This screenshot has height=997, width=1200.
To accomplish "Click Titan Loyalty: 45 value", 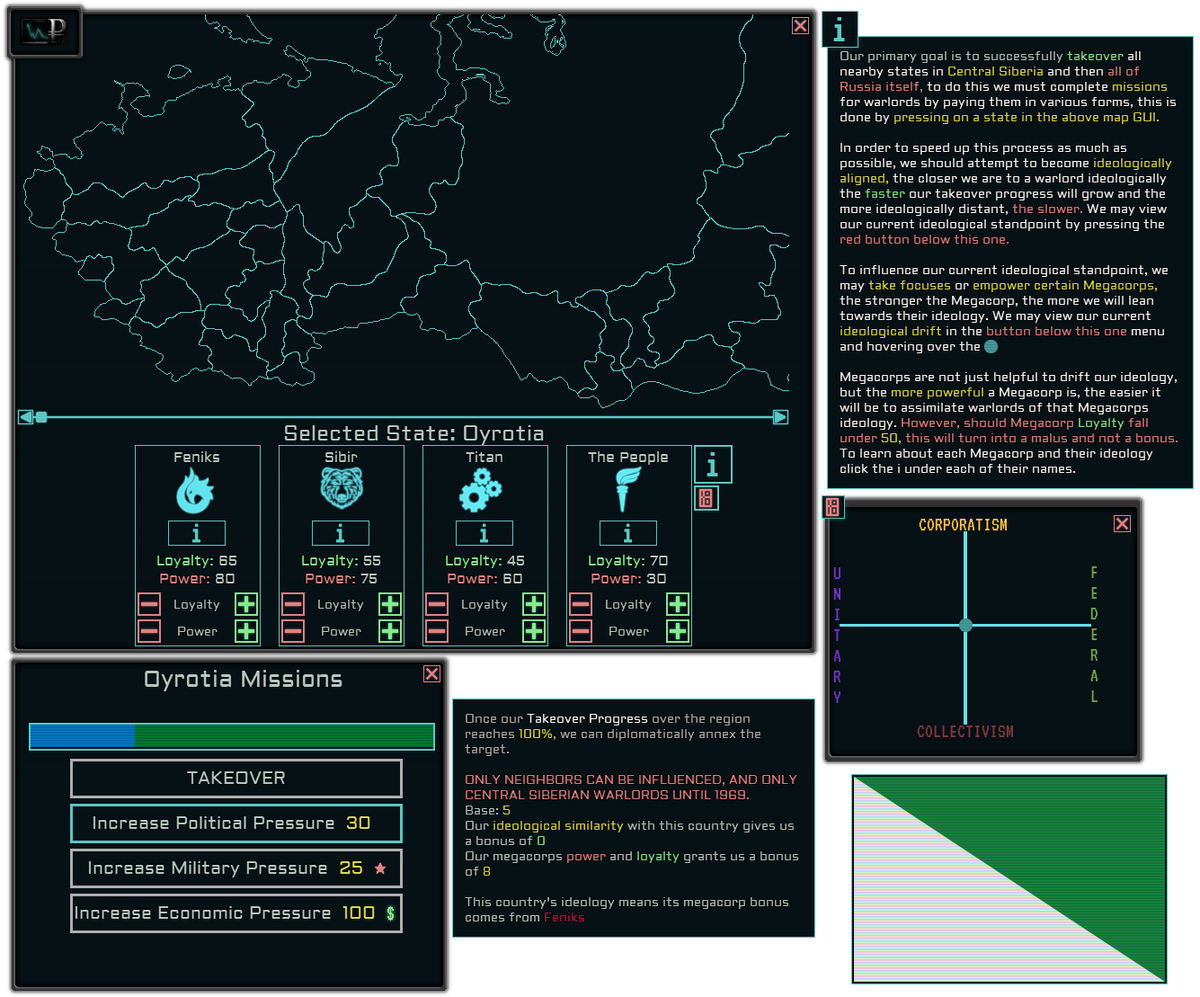I will 484,561.
